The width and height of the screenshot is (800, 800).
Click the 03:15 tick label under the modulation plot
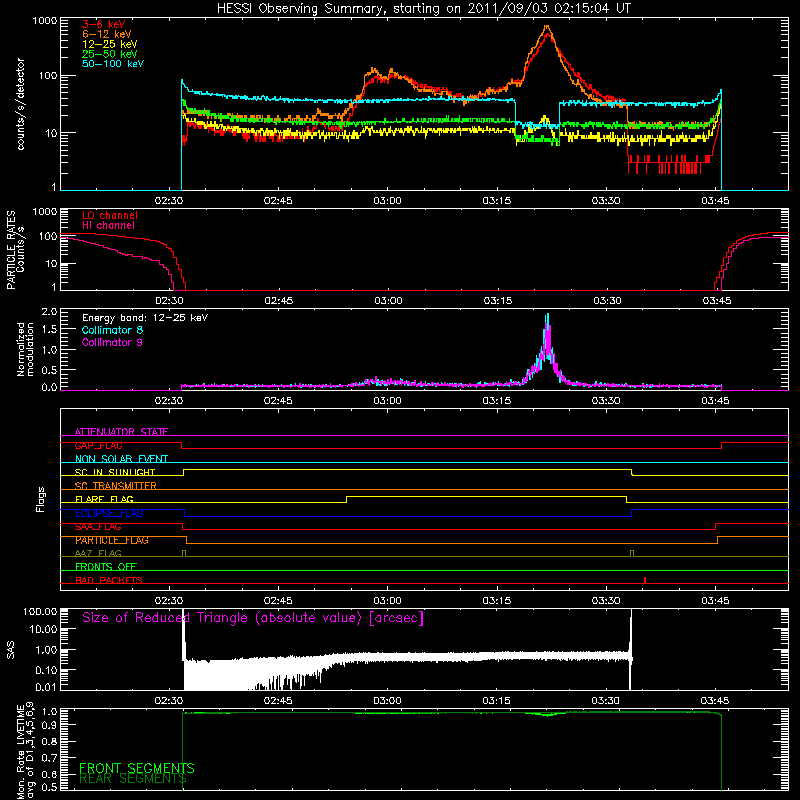497,401
